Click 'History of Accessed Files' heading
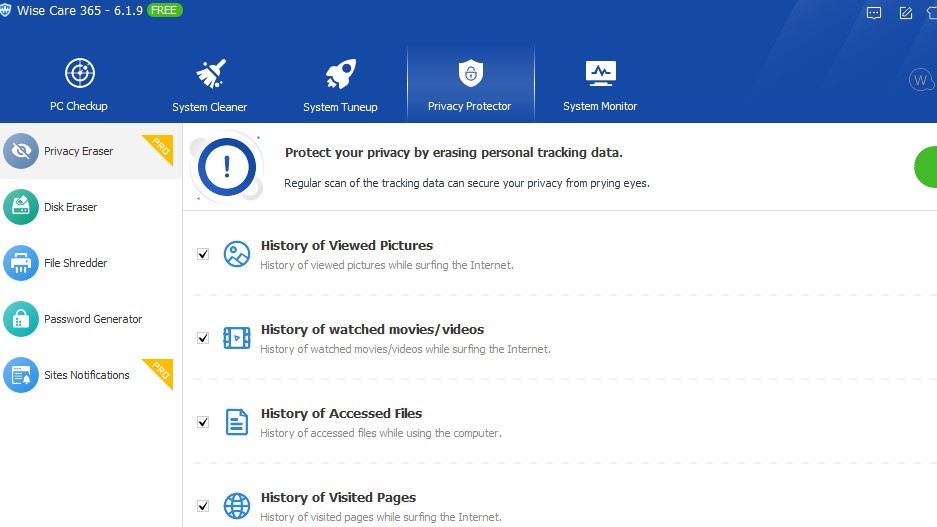937x527 pixels. point(341,413)
